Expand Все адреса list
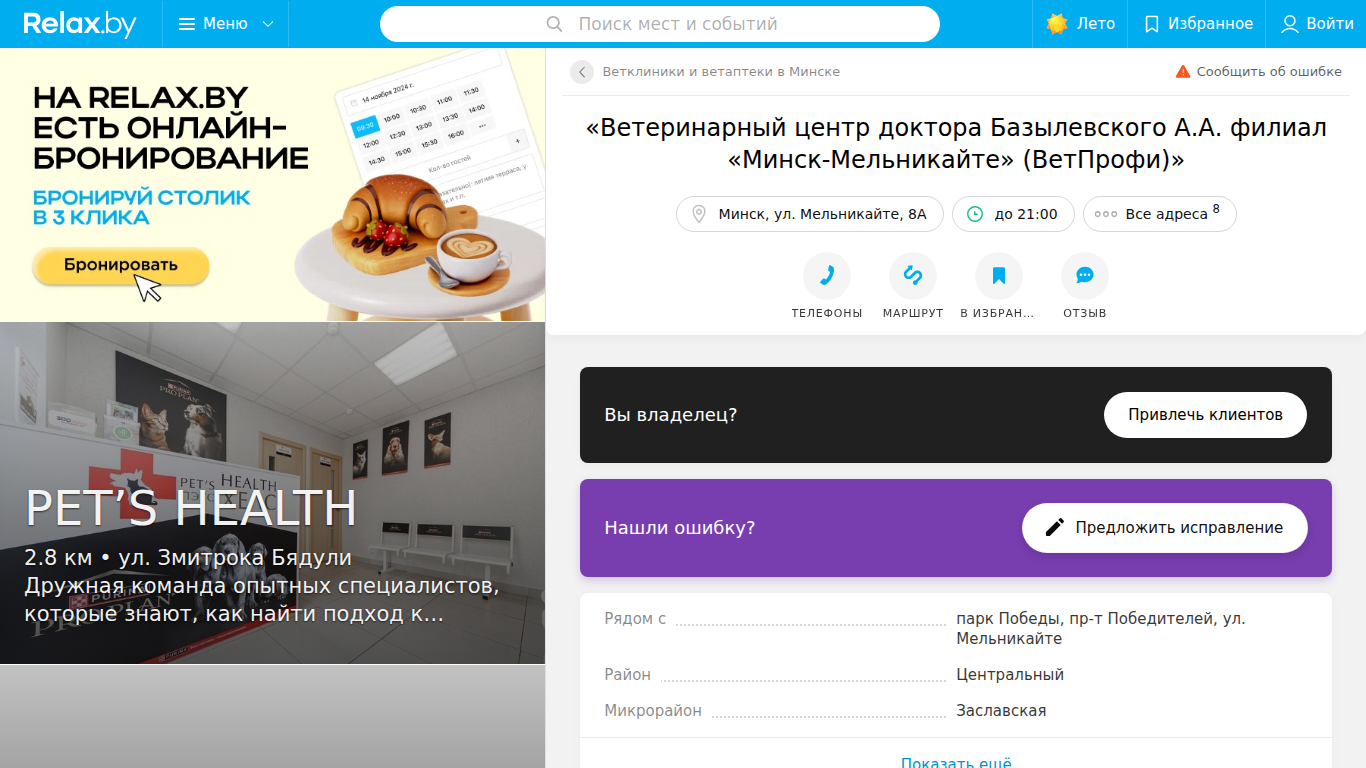The image size is (1366, 768). [1160, 214]
